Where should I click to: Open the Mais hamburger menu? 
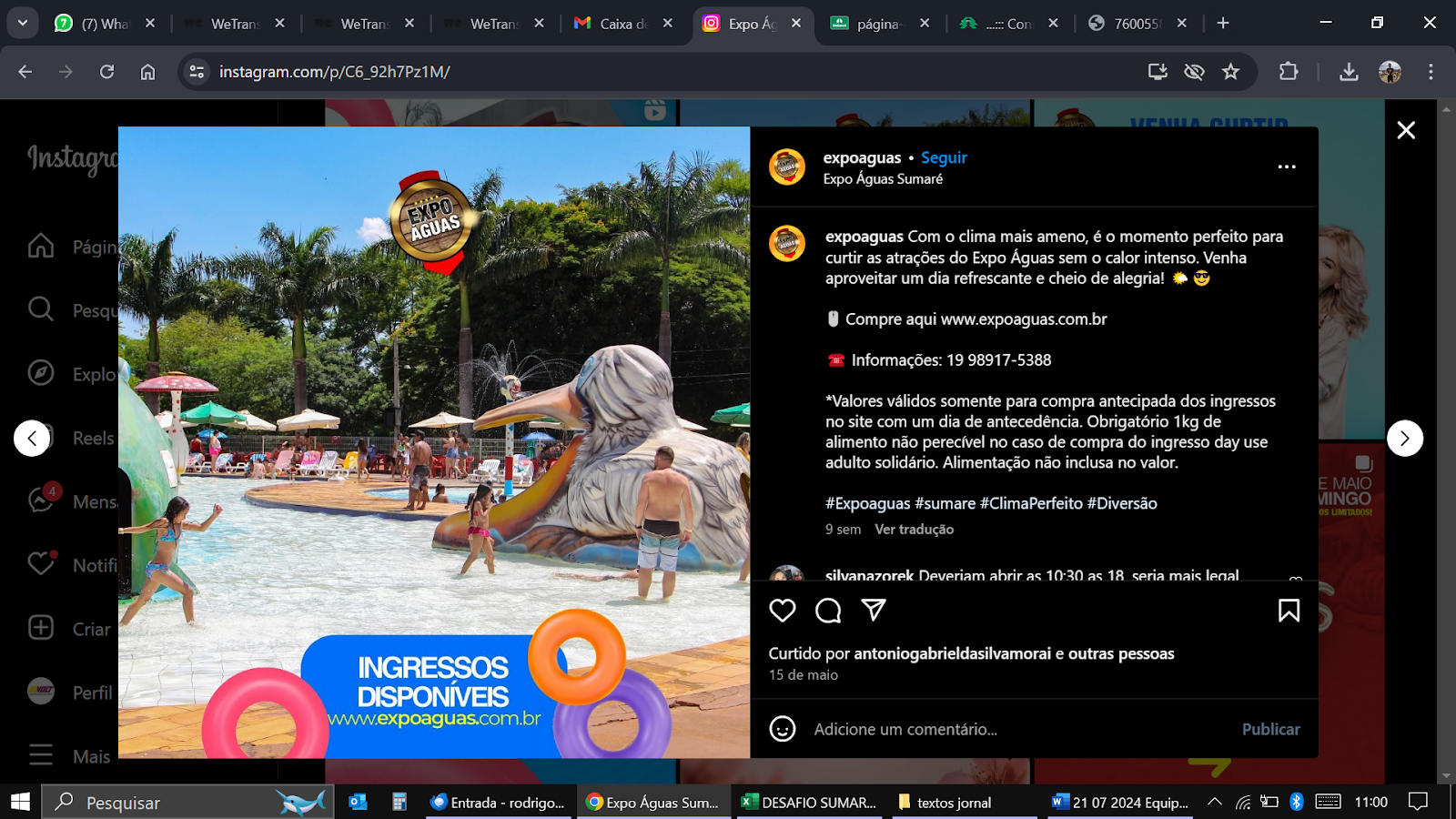[69, 756]
